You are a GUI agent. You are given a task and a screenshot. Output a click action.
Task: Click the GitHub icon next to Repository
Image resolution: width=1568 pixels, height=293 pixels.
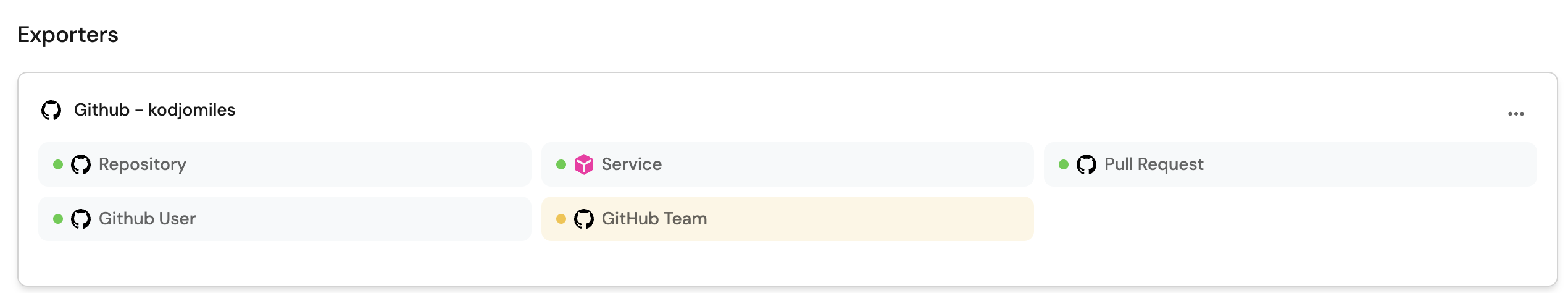coord(81,165)
